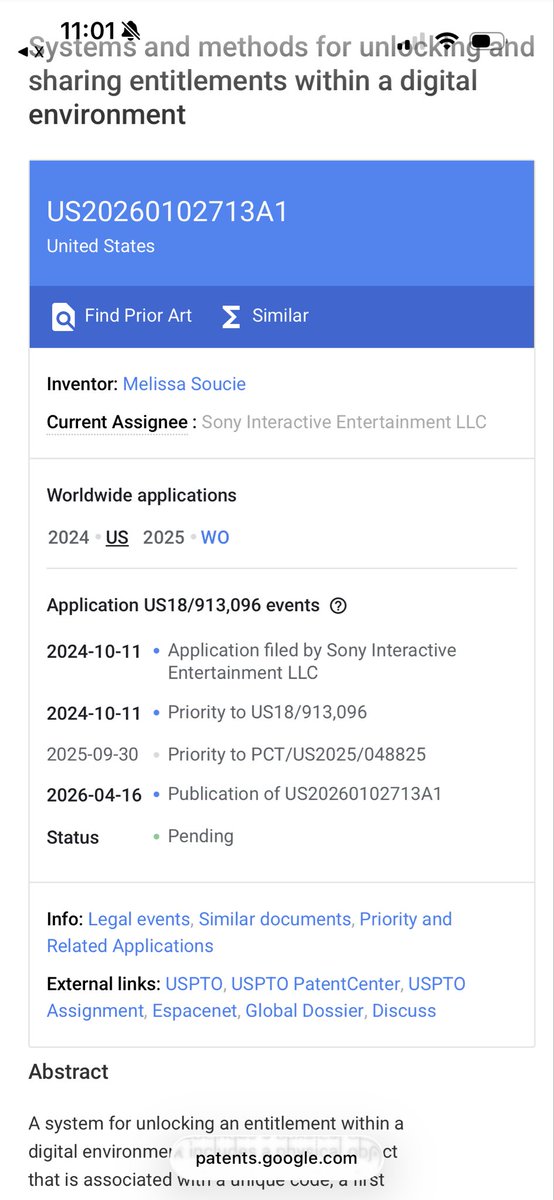Open USPTO PatentCenter link
This screenshot has width=554, height=1200.
pyautogui.click(x=316, y=984)
